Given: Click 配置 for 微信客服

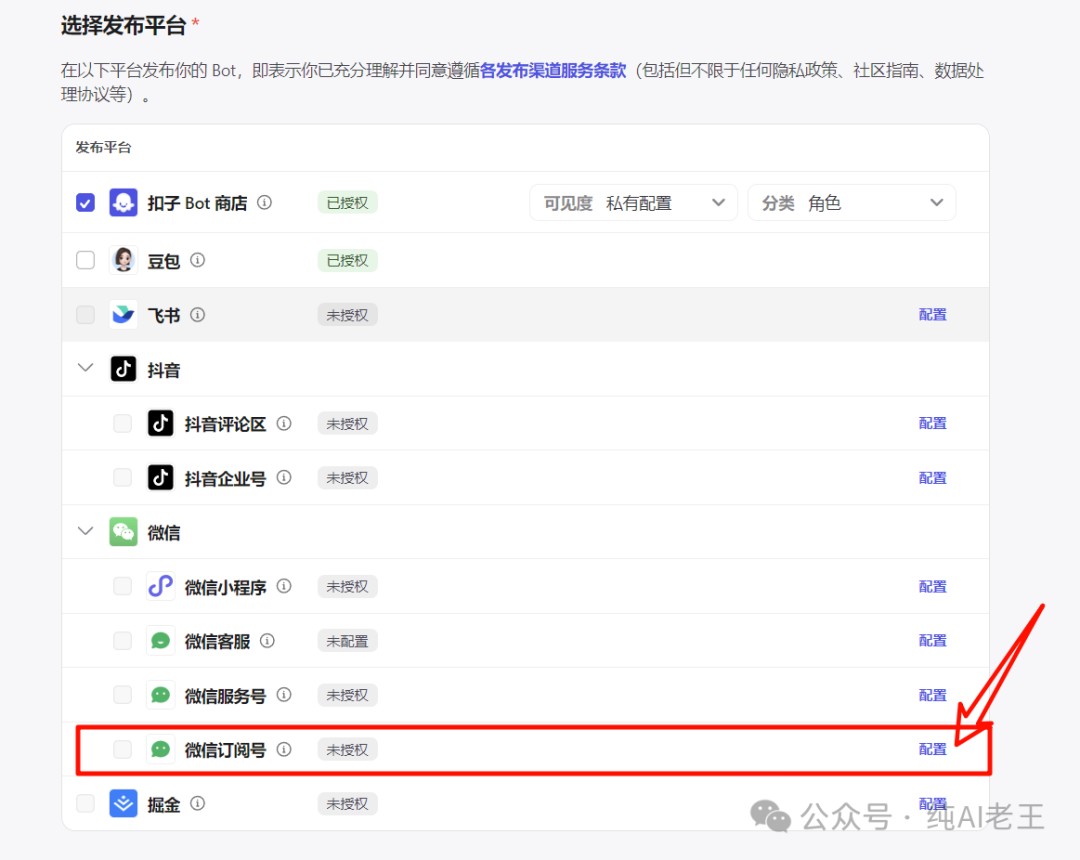Looking at the screenshot, I should tap(933, 640).
